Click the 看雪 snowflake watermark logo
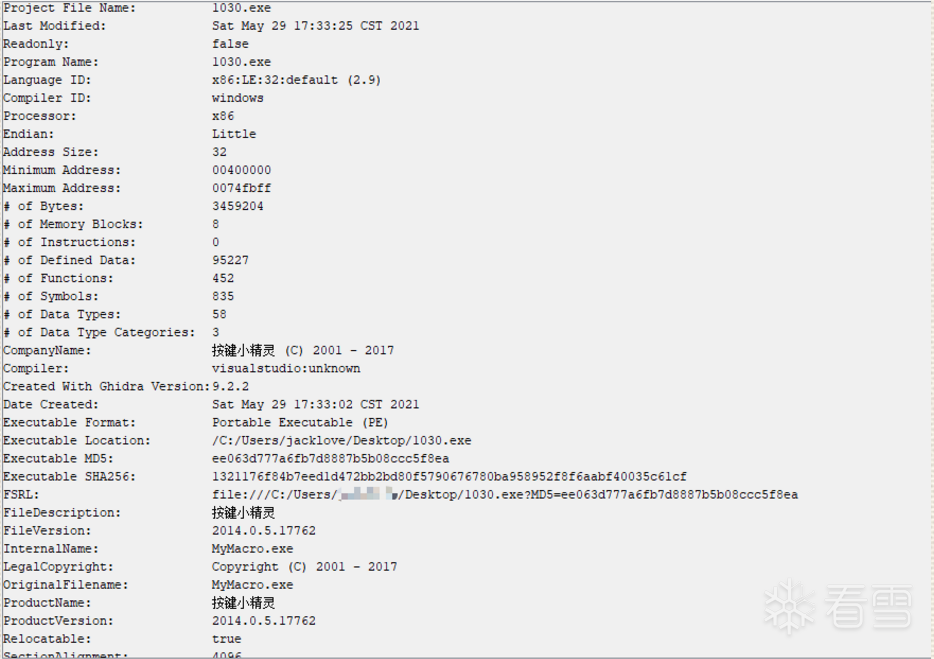Screen dimensions: 934x659 click(x=788, y=607)
